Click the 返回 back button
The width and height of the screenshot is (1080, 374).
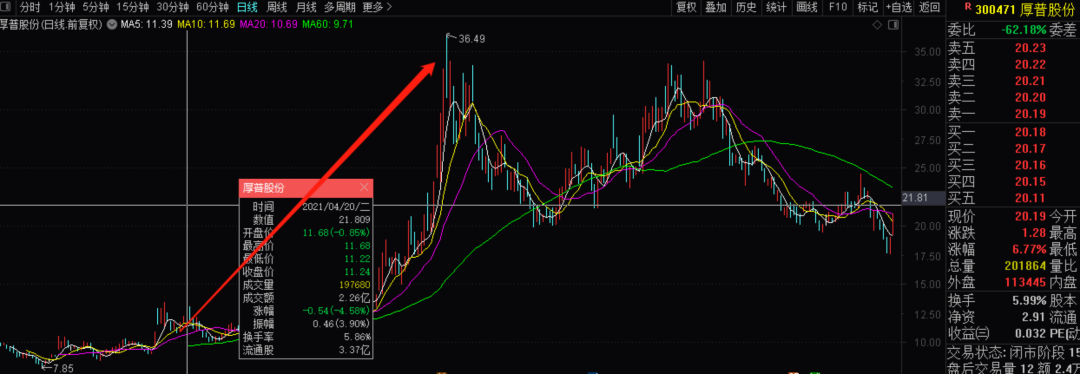(929, 8)
